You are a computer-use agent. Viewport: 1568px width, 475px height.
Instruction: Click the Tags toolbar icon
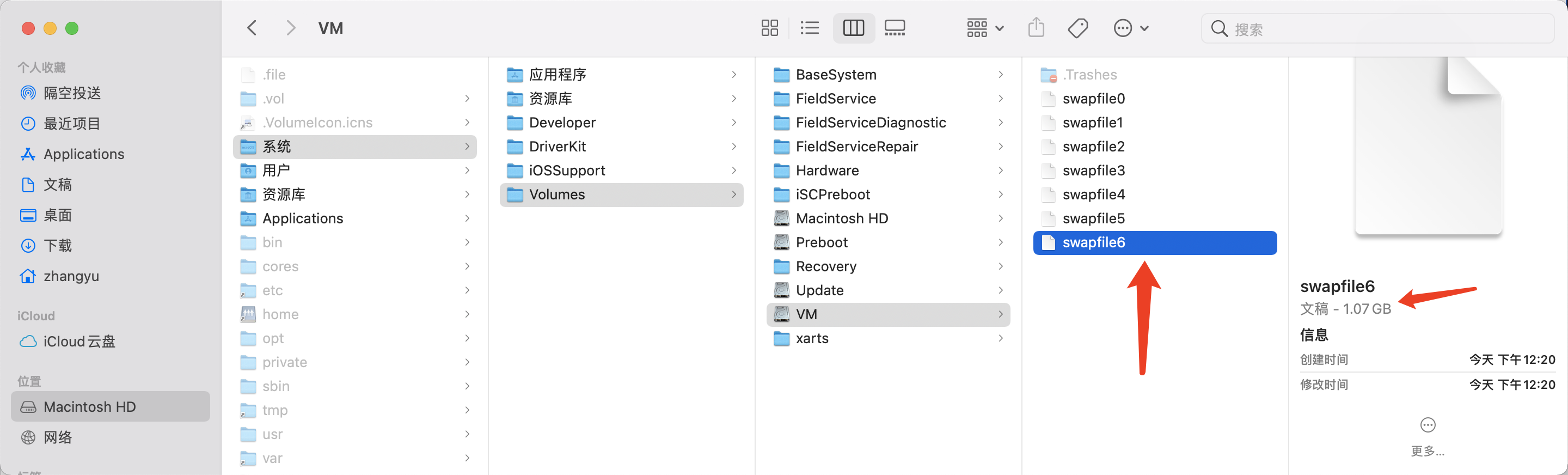coord(1078,28)
